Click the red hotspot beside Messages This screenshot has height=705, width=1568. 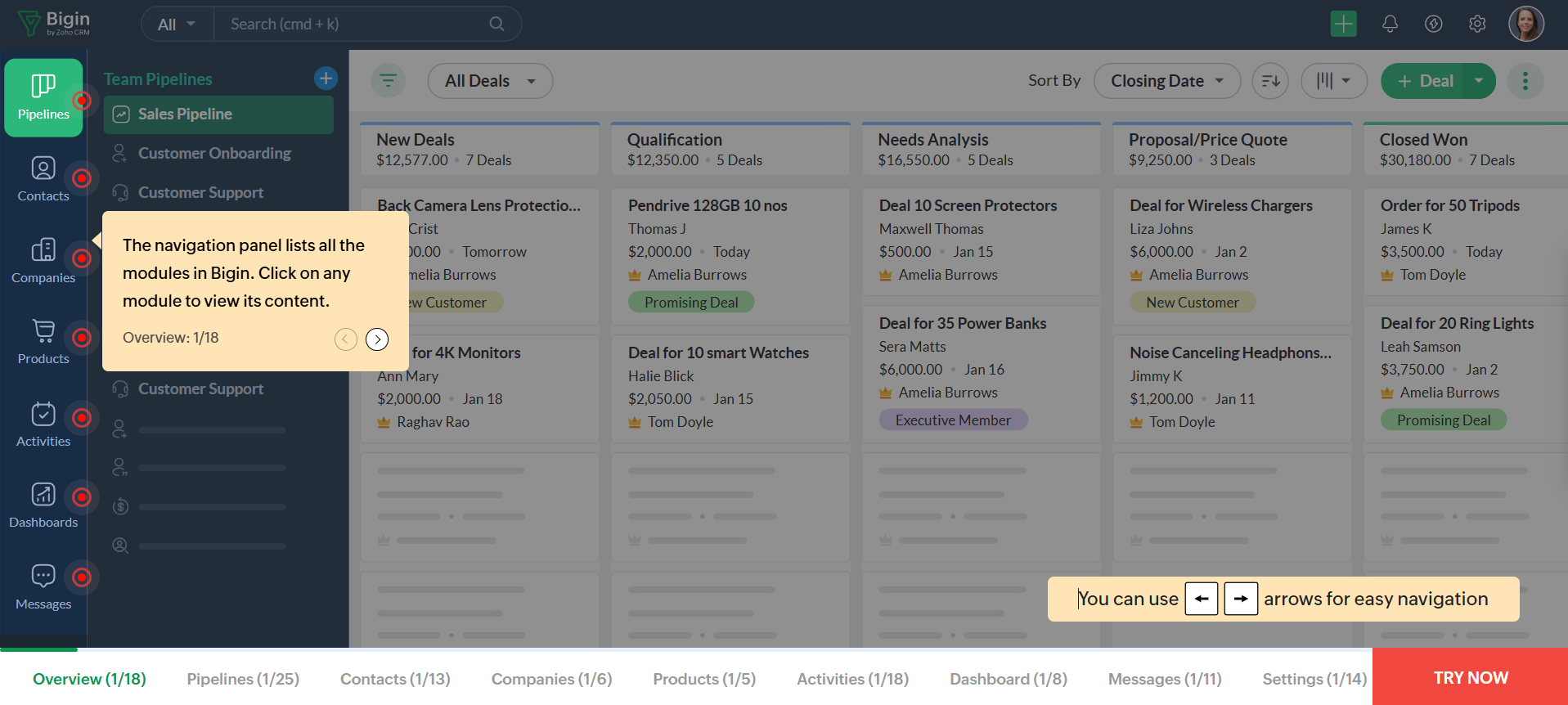click(82, 577)
